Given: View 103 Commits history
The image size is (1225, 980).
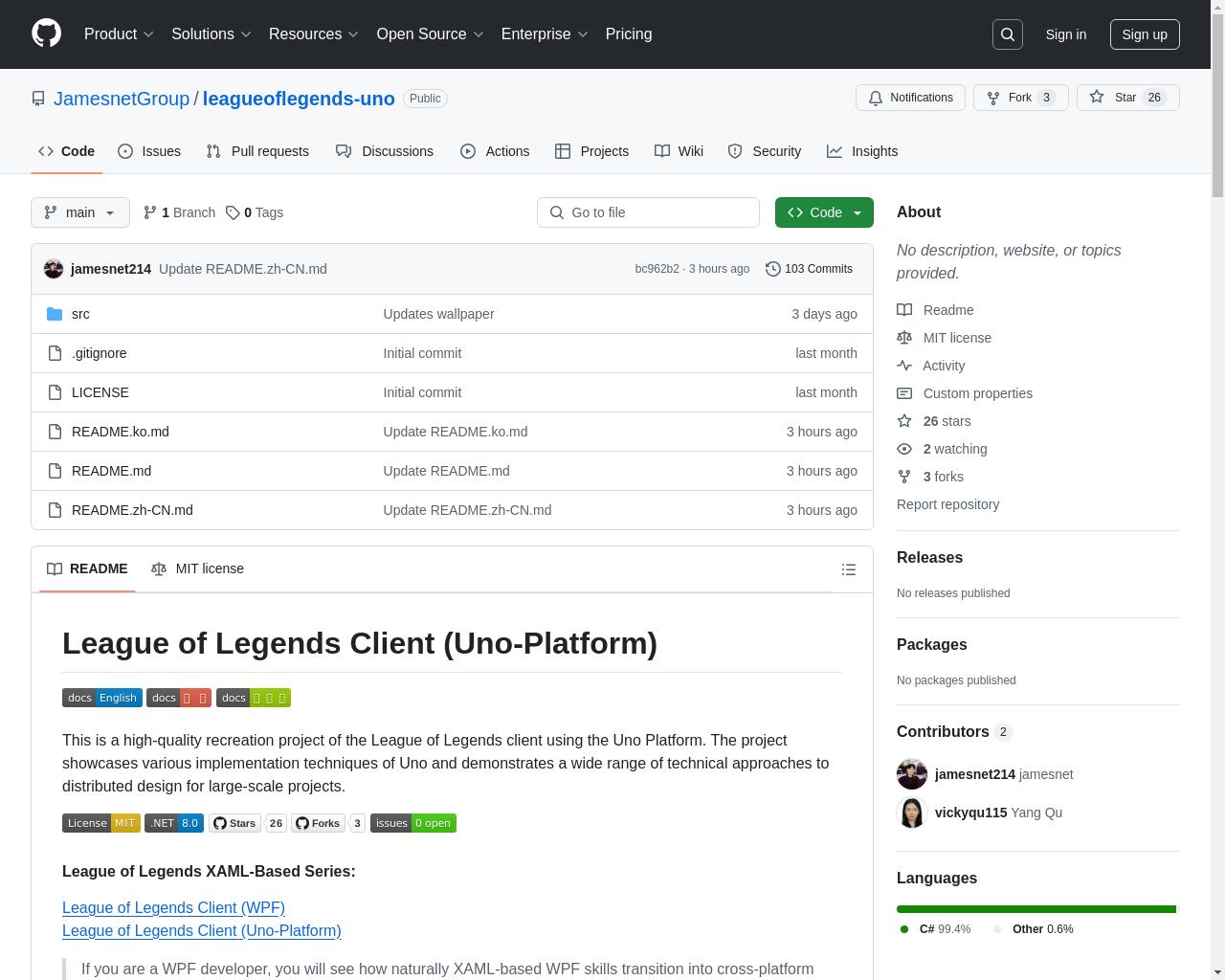Looking at the screenshot, I should pyautogui.click(x=809, y=269).
